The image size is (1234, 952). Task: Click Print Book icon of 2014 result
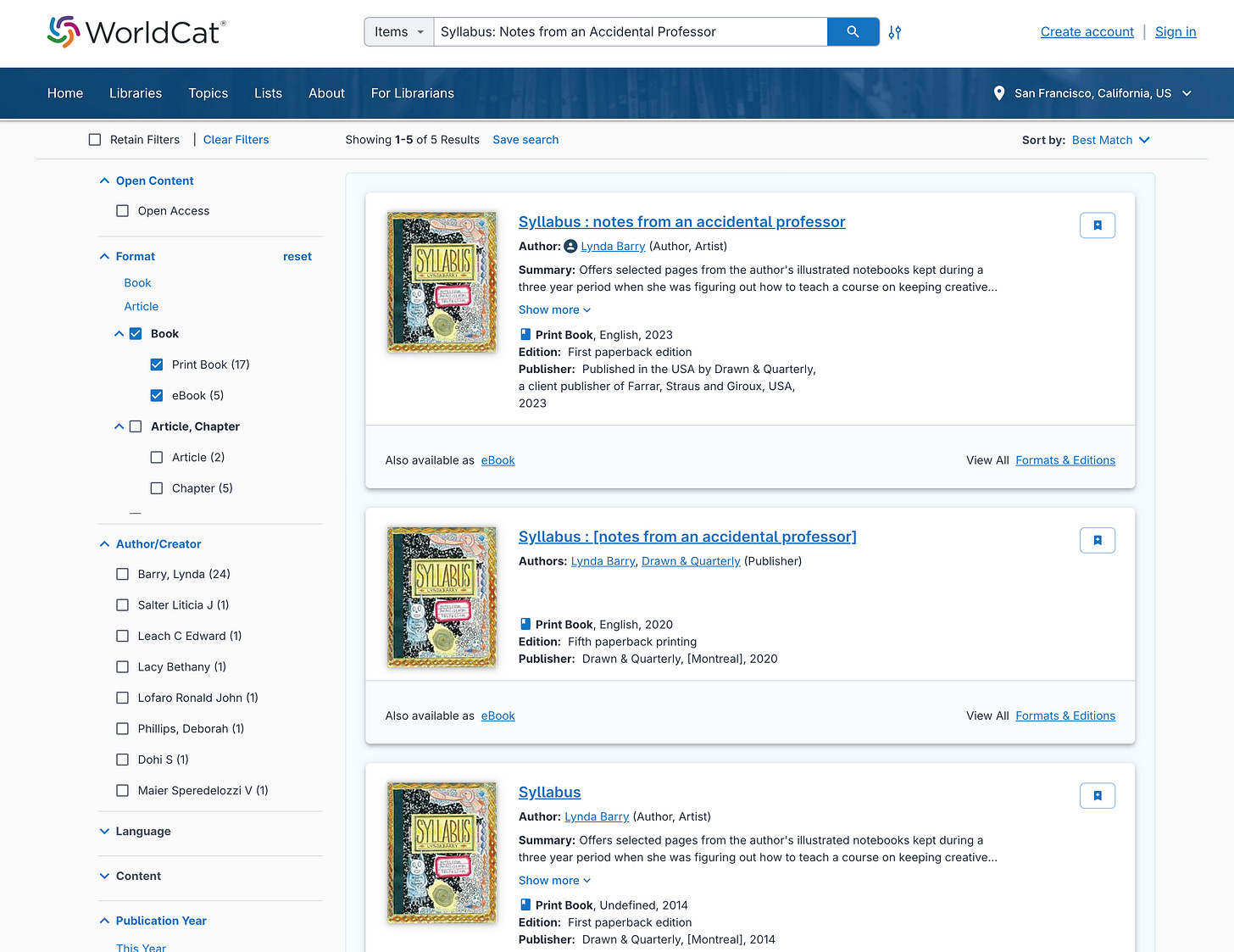coord(525,905)
